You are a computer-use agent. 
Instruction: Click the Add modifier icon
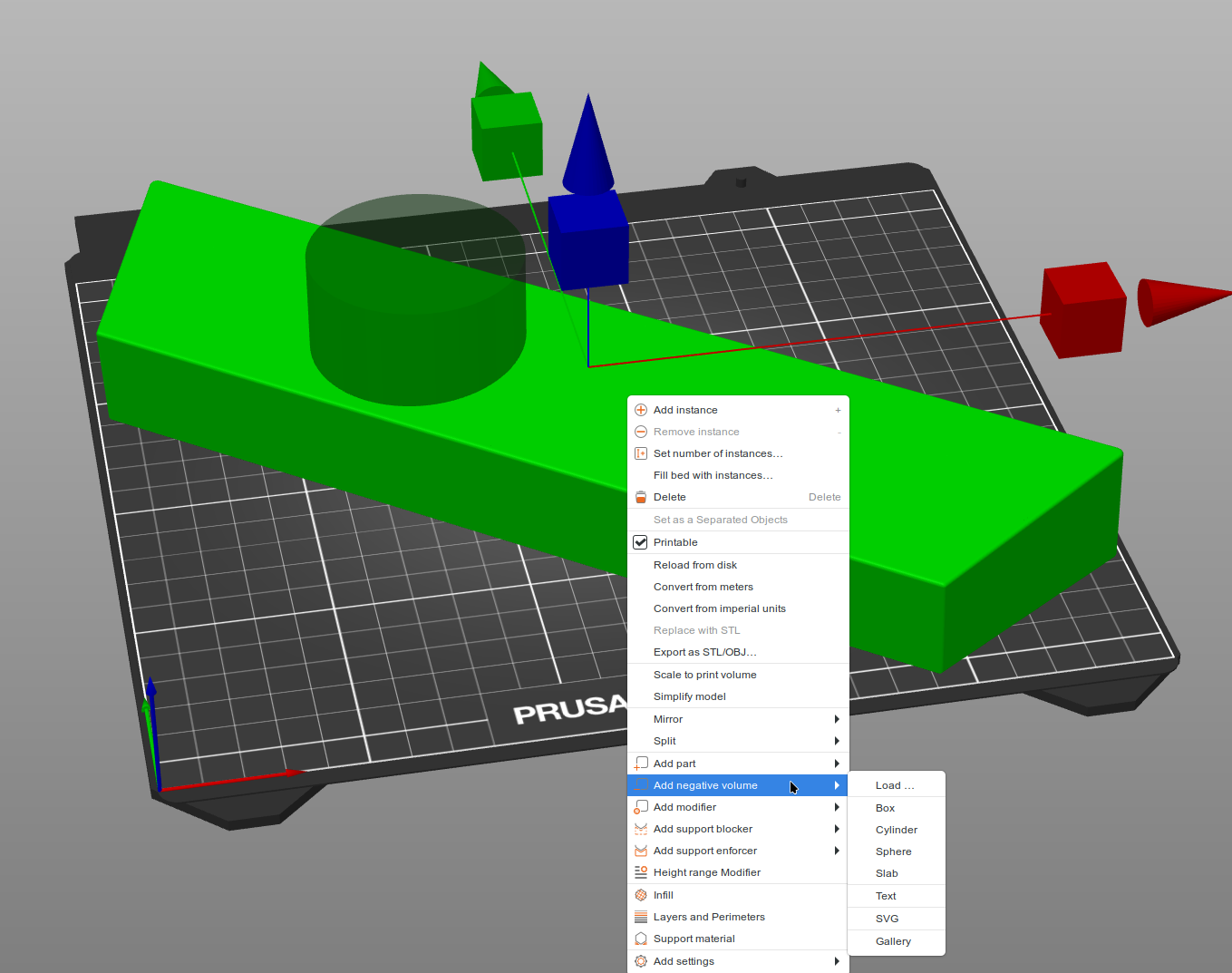[x=641, y=807]
